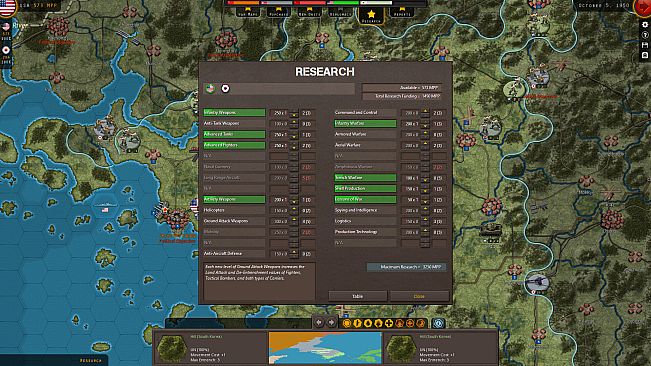The image size is (651, 366).
Task: Open the help question mark icon
Action: 645,35
